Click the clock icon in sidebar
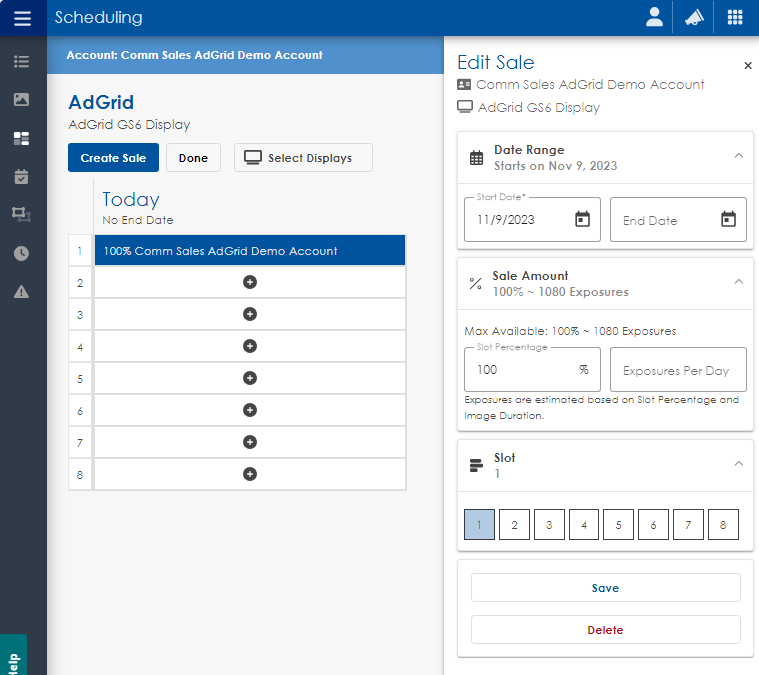 coord(21,253)
